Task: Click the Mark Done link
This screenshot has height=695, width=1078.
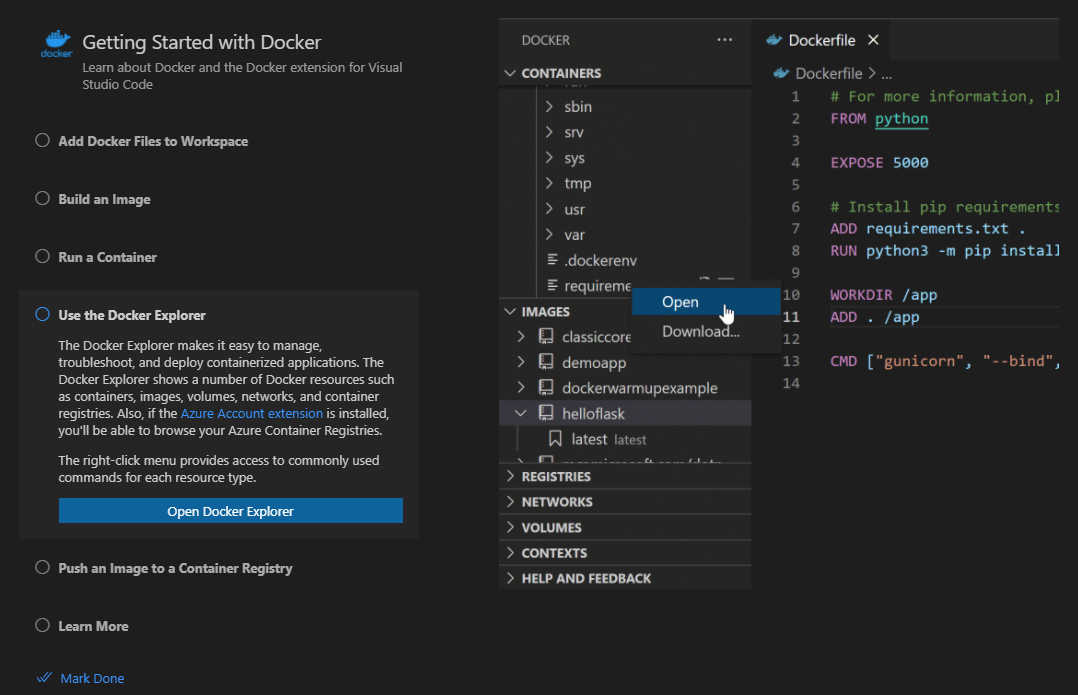Action: tap(92, 678)
